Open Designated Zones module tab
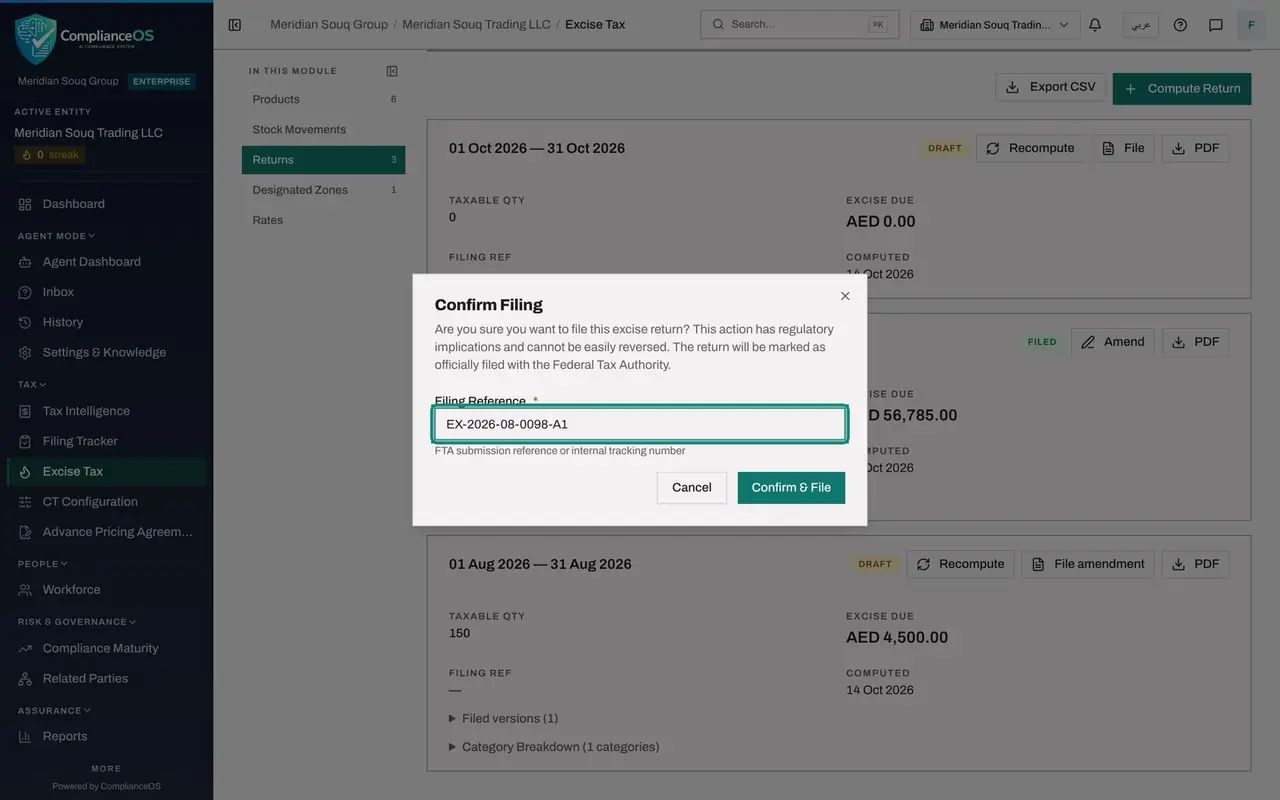Screen dimensions: 1280x800 pyautogui.click(x=323, y=190)
